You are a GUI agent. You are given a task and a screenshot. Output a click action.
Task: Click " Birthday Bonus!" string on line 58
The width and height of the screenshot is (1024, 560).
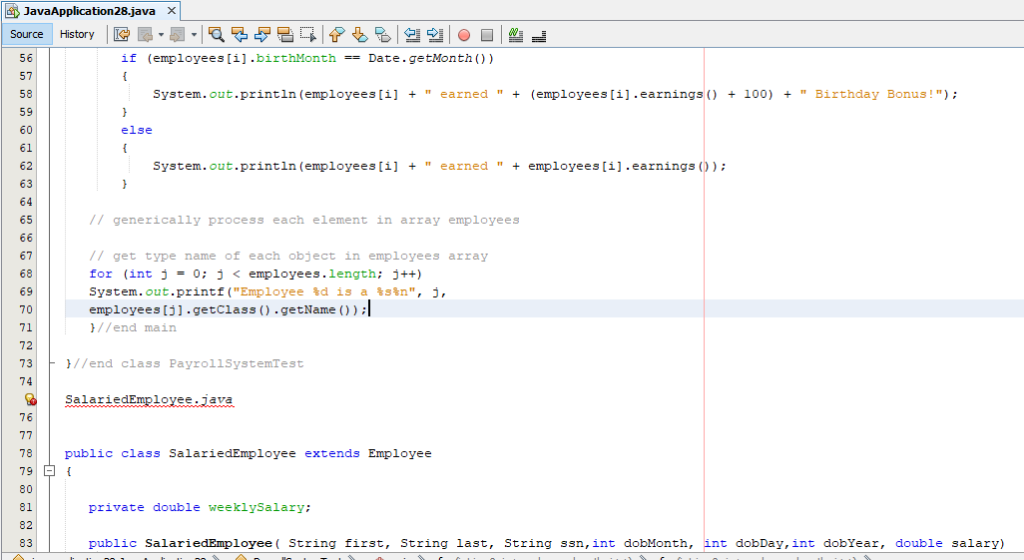click(x=871, y=94)
